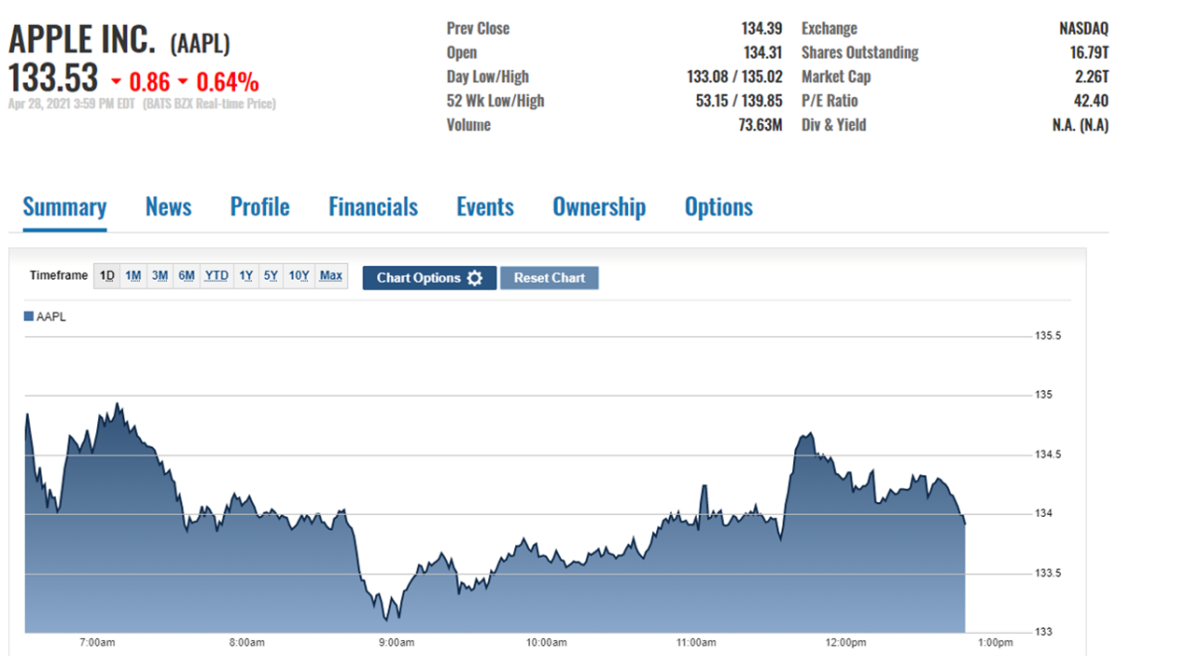Viewport: 1200px width, 656px height.
Task: Click the Exchange value NASDAQ
Action: [x=1084, y=29]
